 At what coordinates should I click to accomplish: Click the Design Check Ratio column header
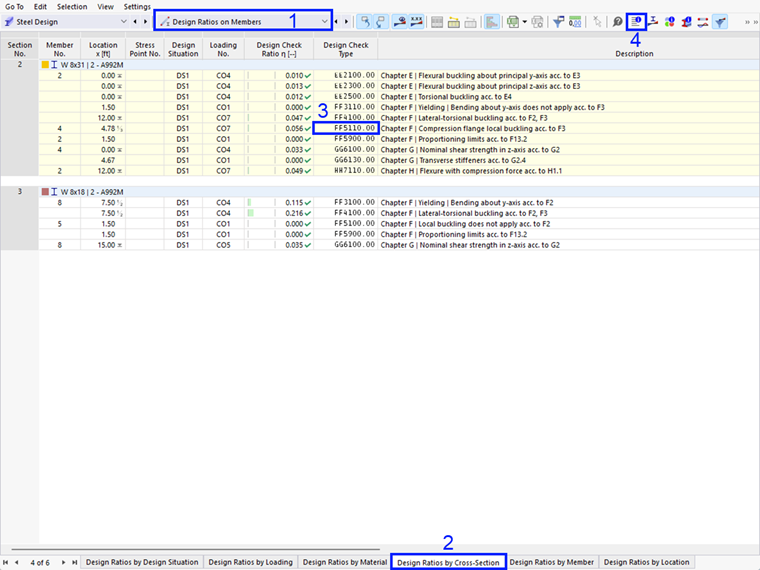[x=279, y=49]
